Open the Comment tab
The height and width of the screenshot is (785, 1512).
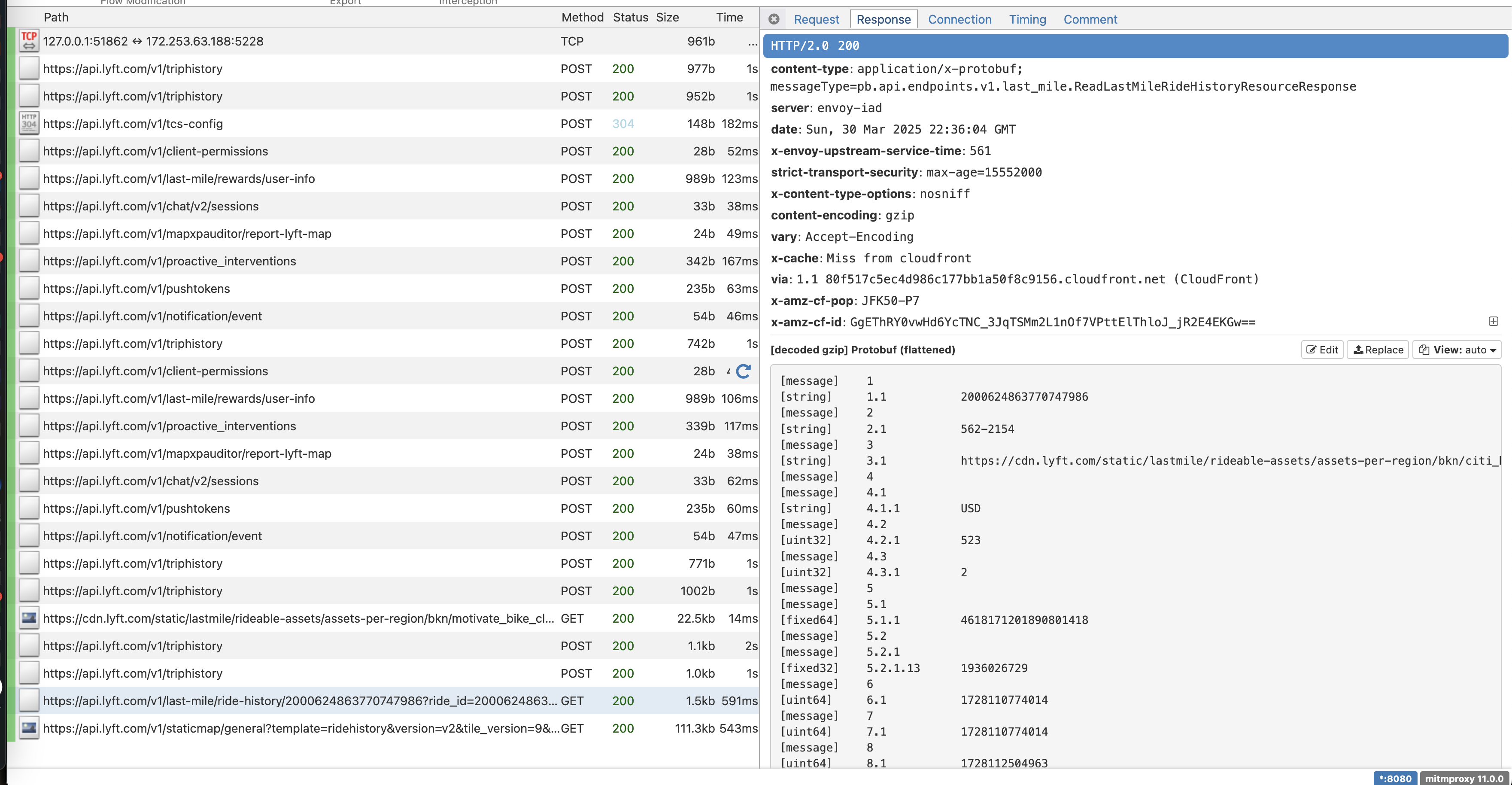click(1090, 19)
